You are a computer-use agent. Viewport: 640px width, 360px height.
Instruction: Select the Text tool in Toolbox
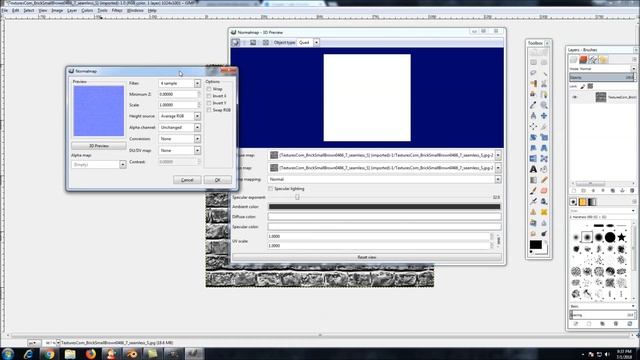[533, 169]
